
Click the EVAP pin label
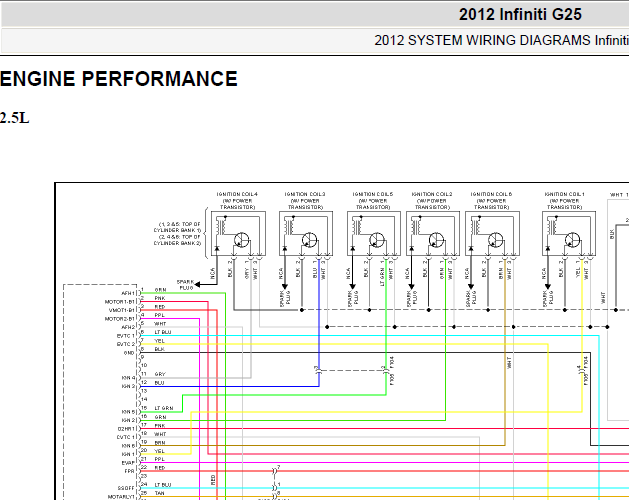click(x=128, y=463)
